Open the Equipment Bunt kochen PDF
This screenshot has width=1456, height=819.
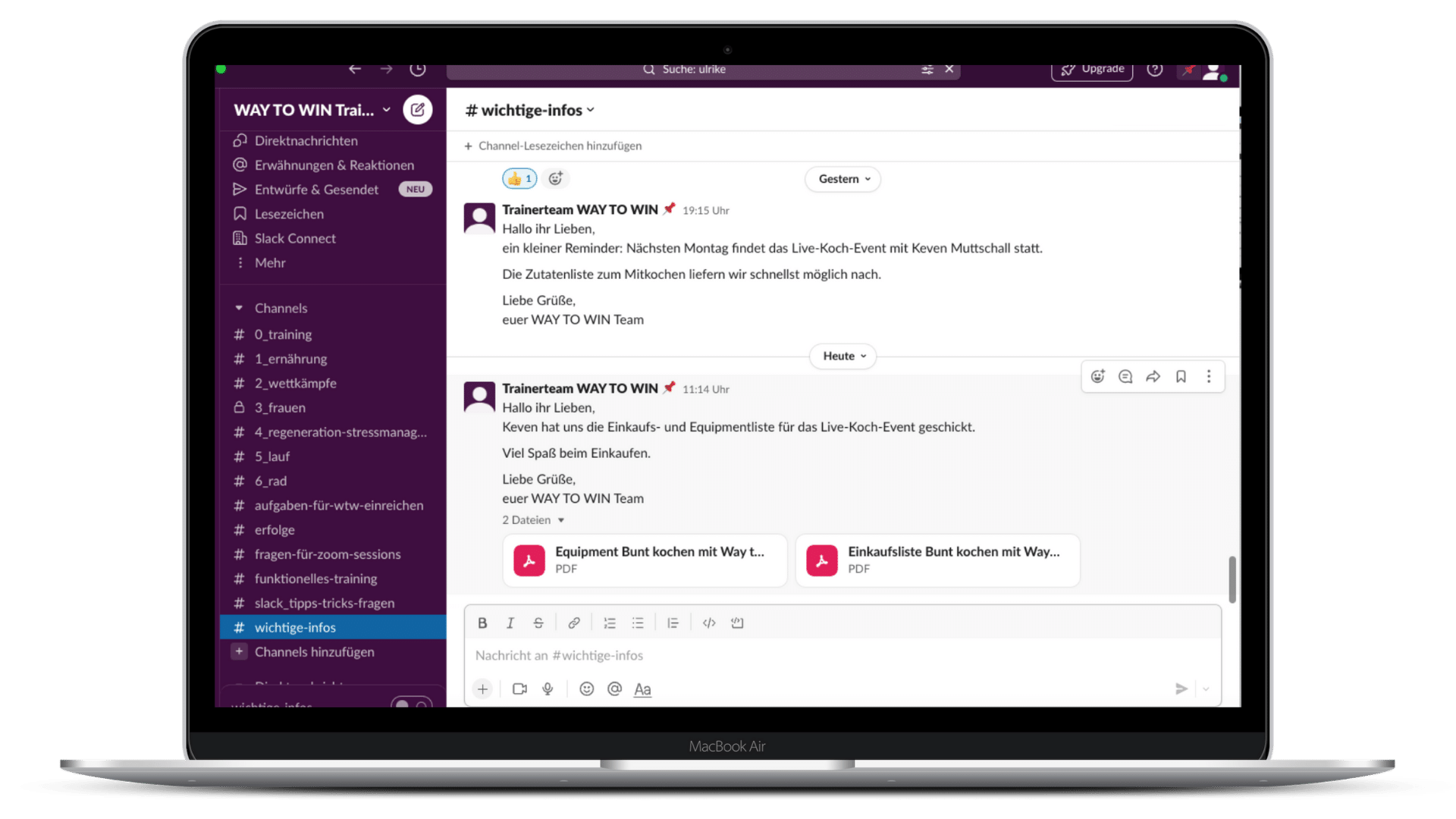645,560
